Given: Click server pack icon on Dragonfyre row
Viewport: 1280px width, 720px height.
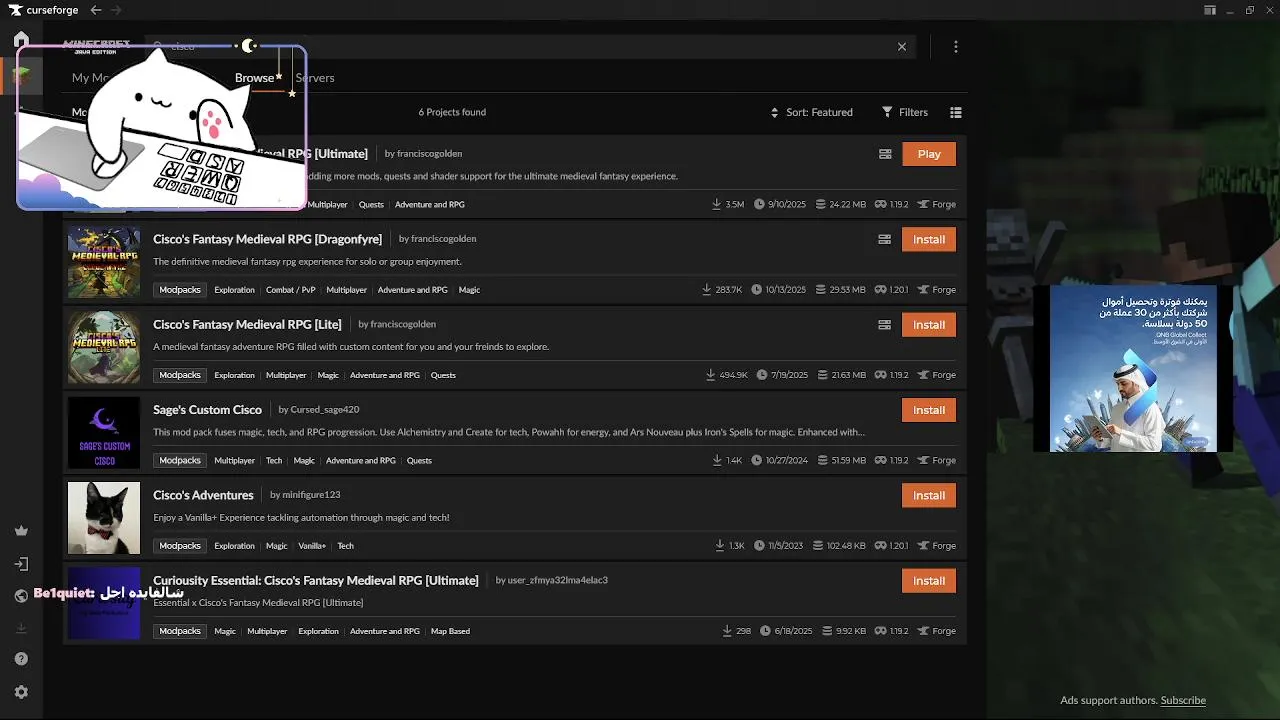Looking at the screenshot, I should pyautogui.click(x=885, y=240).
